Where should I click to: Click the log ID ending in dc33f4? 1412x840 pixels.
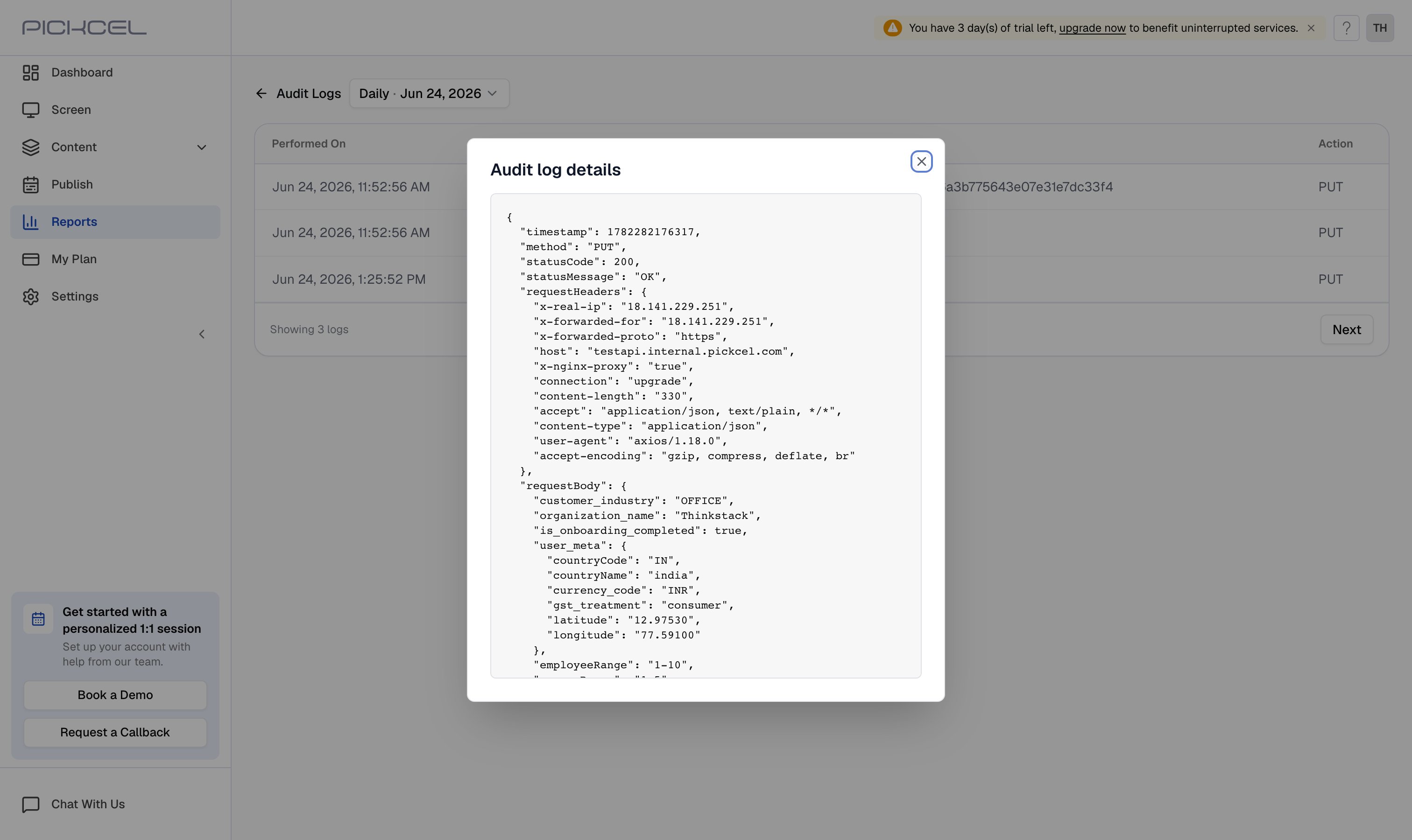click(1029, 187)
